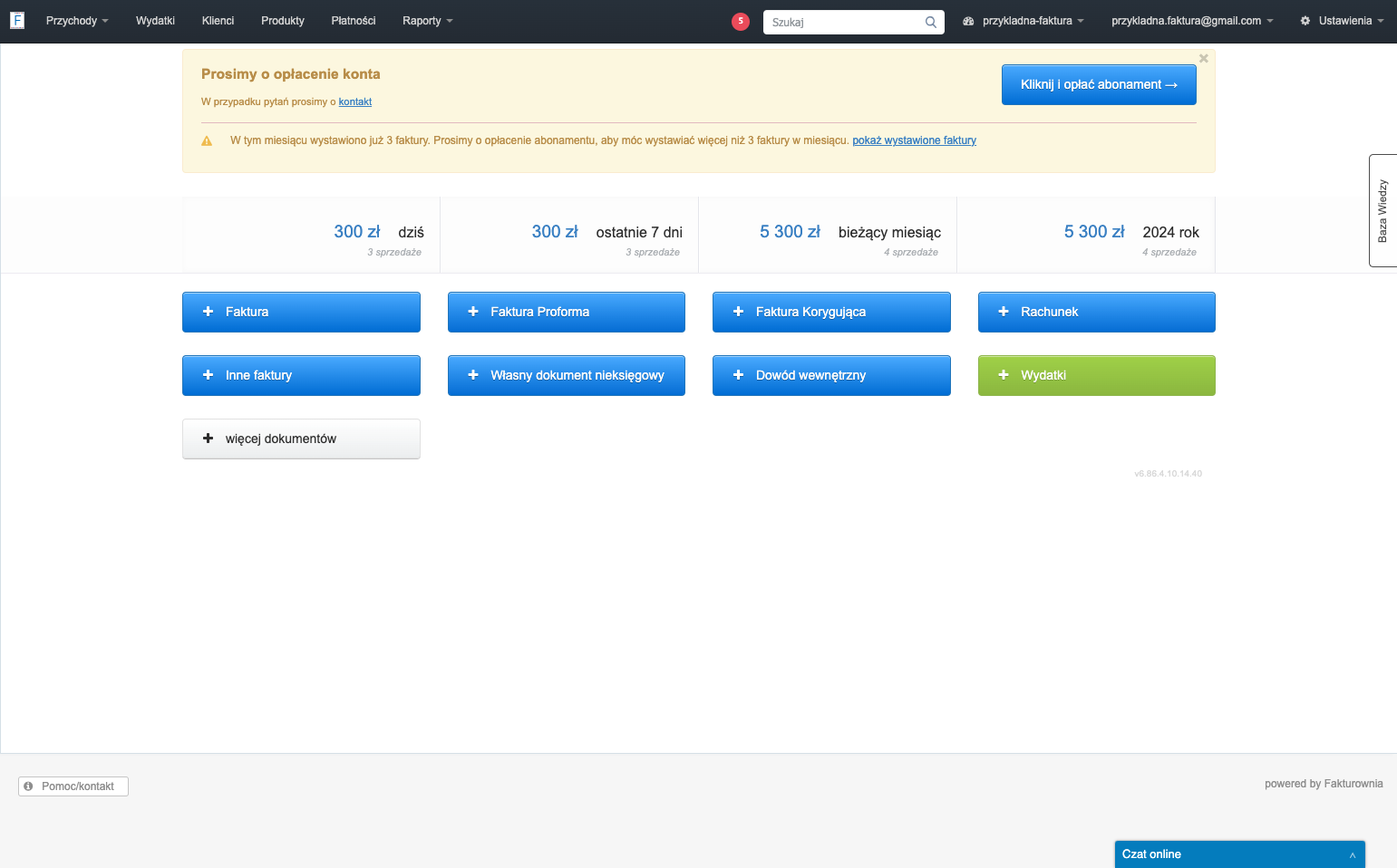Expand the przykladna-faktura account dropdown

pos(1023,21)
